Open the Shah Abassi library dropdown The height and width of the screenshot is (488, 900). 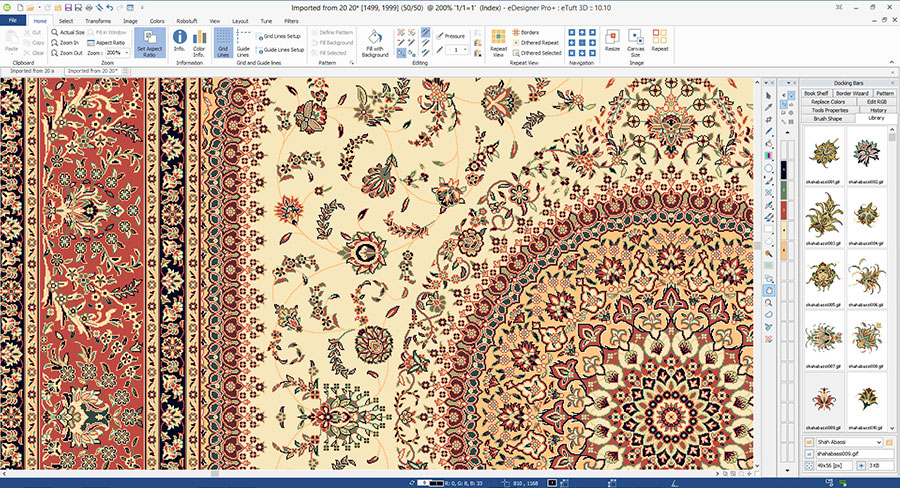point(879,442)
